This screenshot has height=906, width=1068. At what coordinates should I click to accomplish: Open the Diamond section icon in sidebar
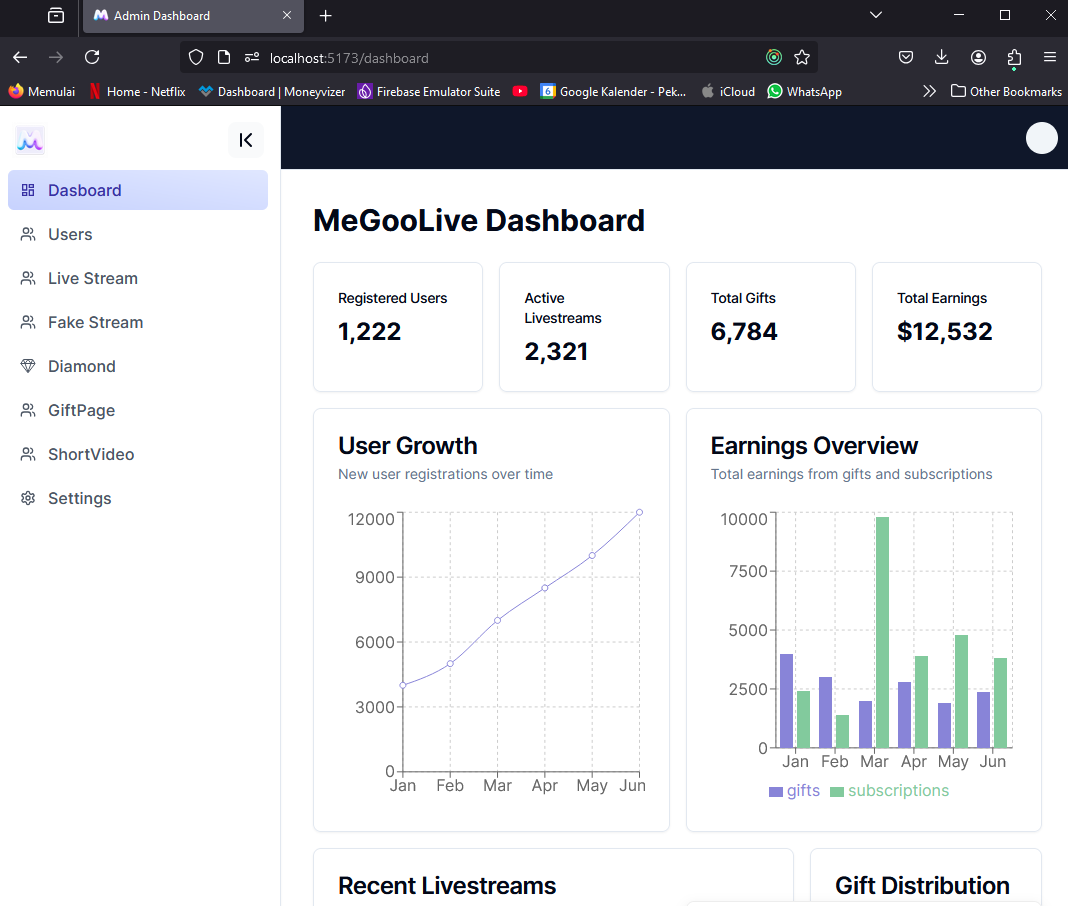click(x=28, y=366)
